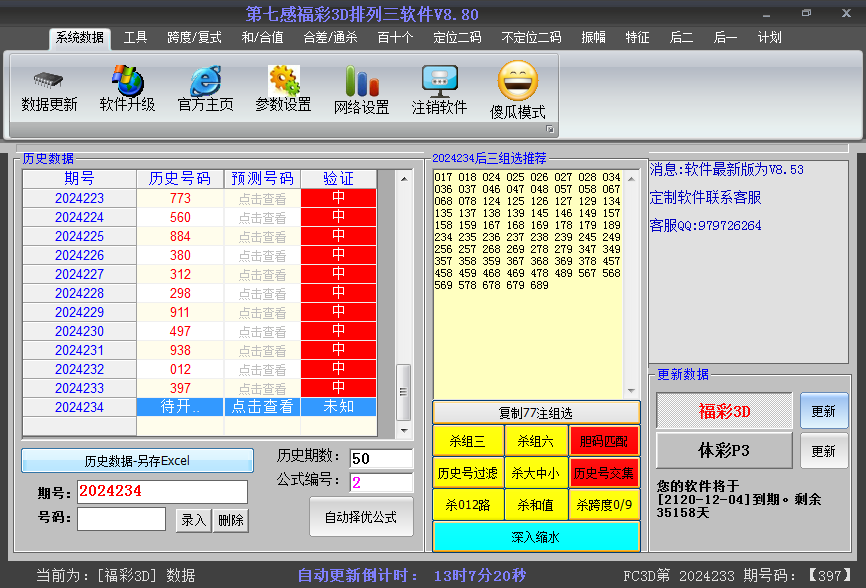Select the 福彩3D lottery button
Image resolution: width=866 pixels, height=588 pixels.
(724, 411)
